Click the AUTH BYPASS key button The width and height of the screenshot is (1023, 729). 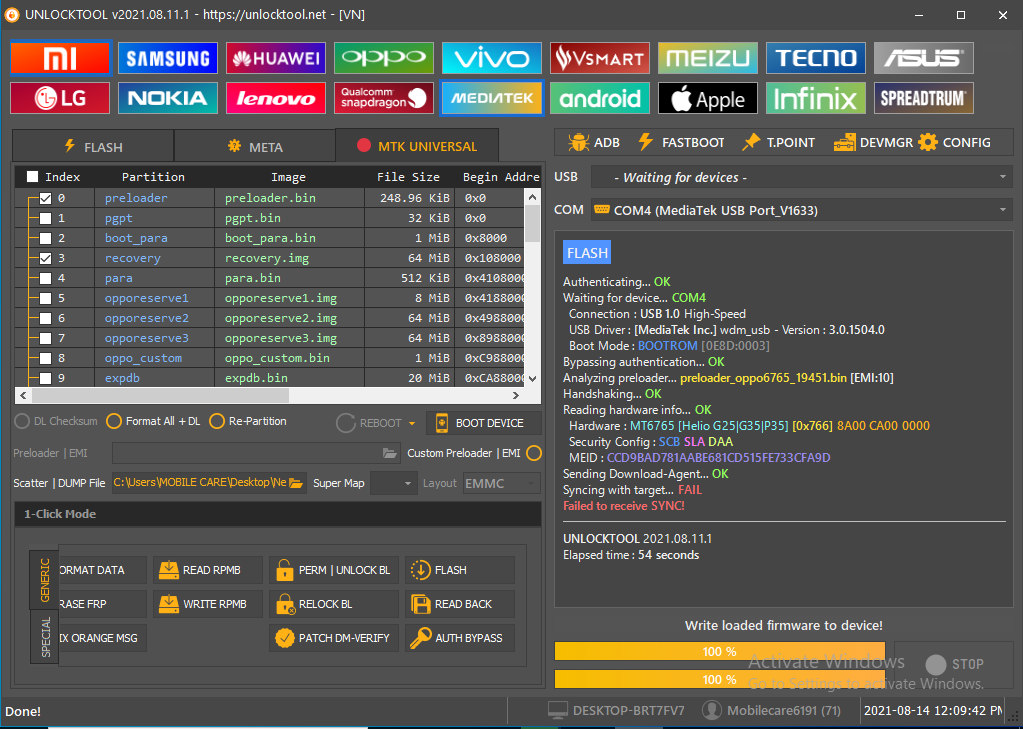(459, 638)
